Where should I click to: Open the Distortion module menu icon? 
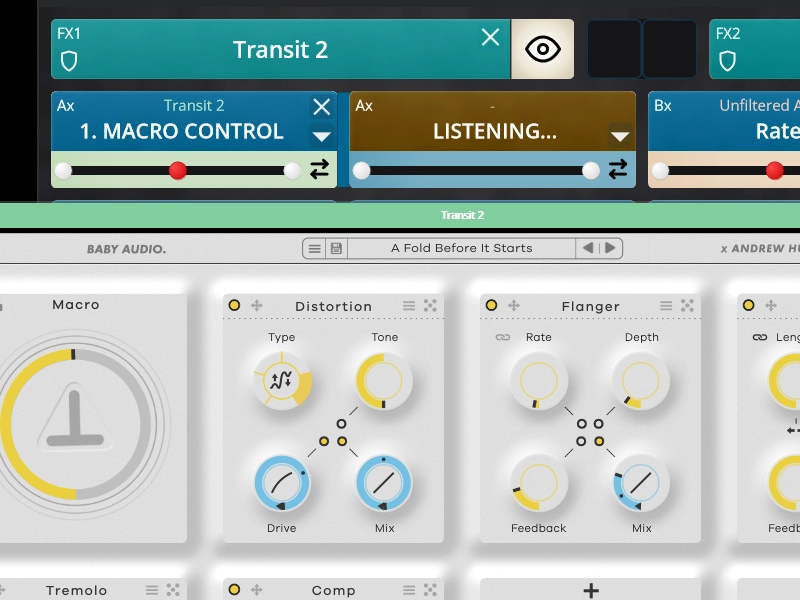pyautogui.click(x=409, y=306)
